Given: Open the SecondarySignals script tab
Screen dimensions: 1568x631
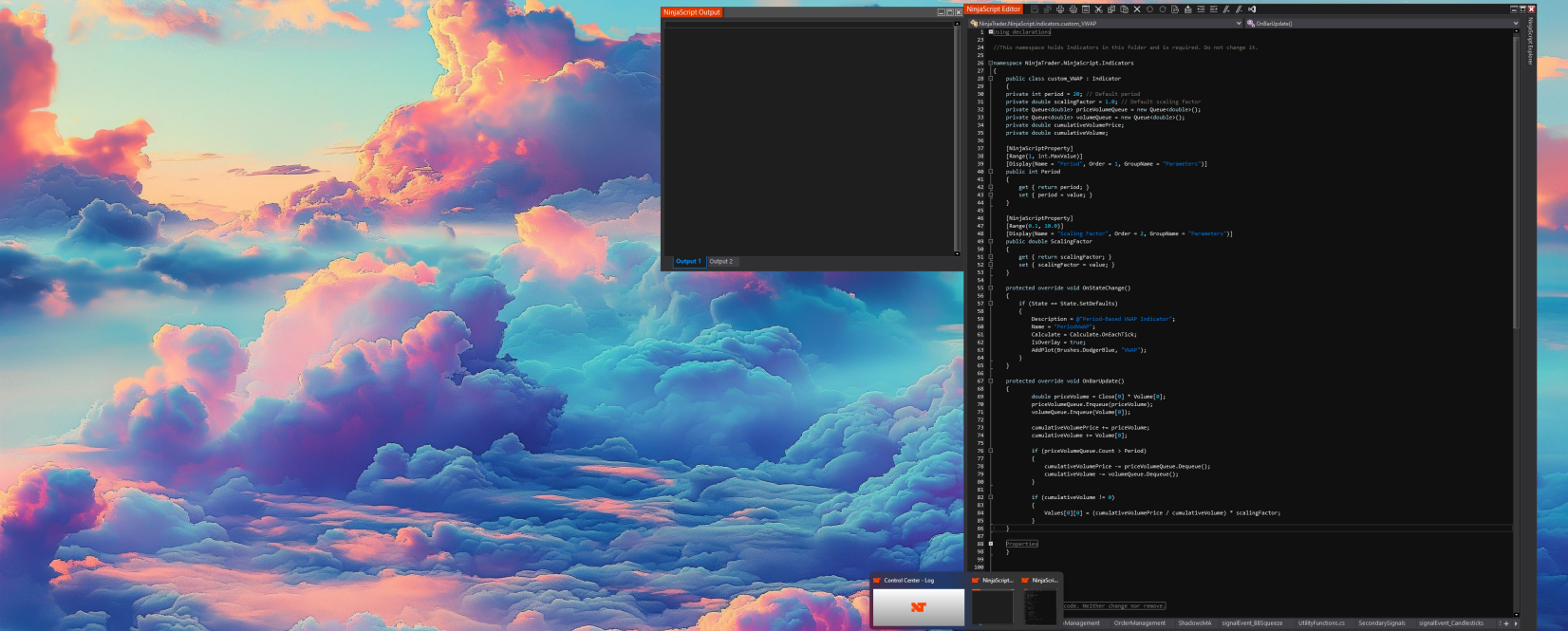Looking at the screenshot, I should tap(1382, 623).
